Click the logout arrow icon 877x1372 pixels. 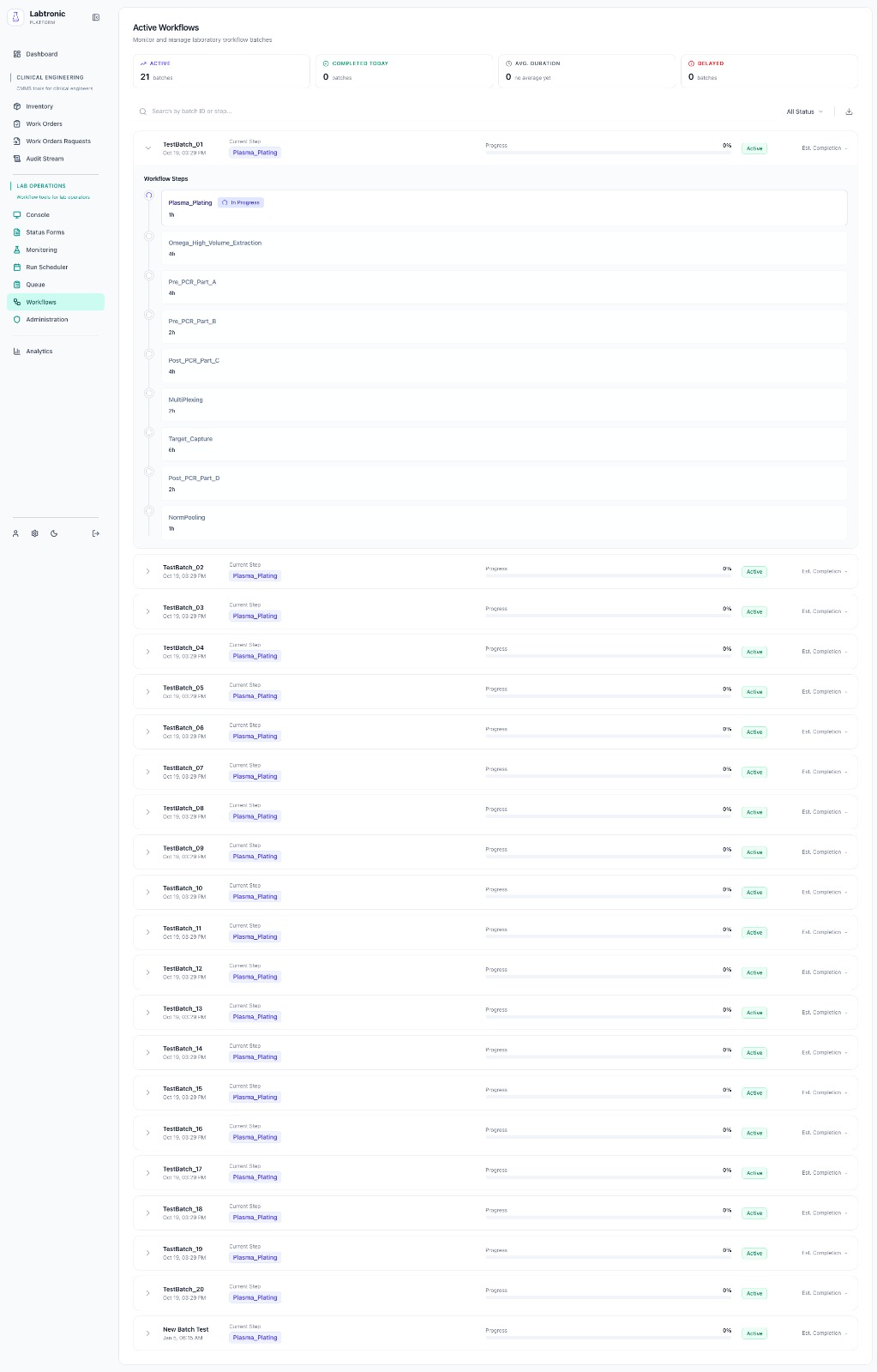96,533
